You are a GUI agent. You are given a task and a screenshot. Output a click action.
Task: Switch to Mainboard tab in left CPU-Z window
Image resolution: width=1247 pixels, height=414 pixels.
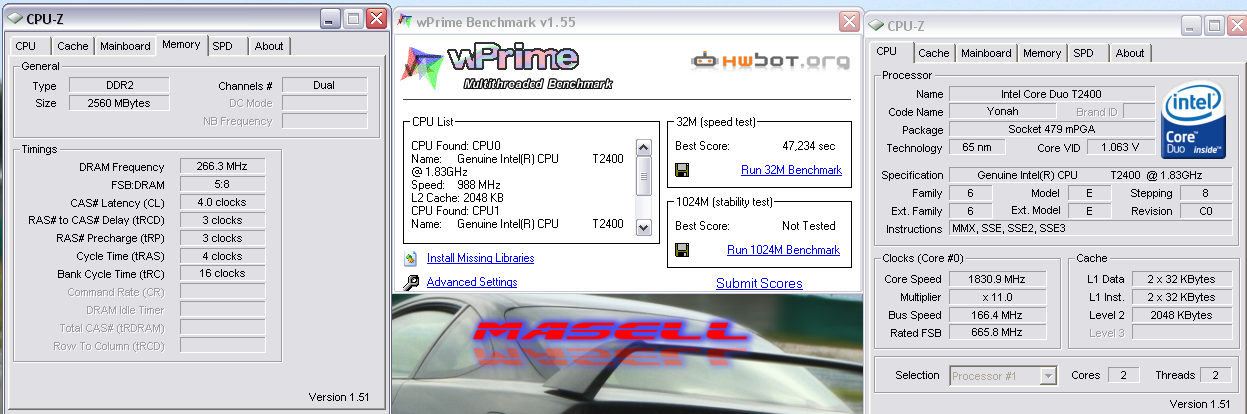click(125, 46)
